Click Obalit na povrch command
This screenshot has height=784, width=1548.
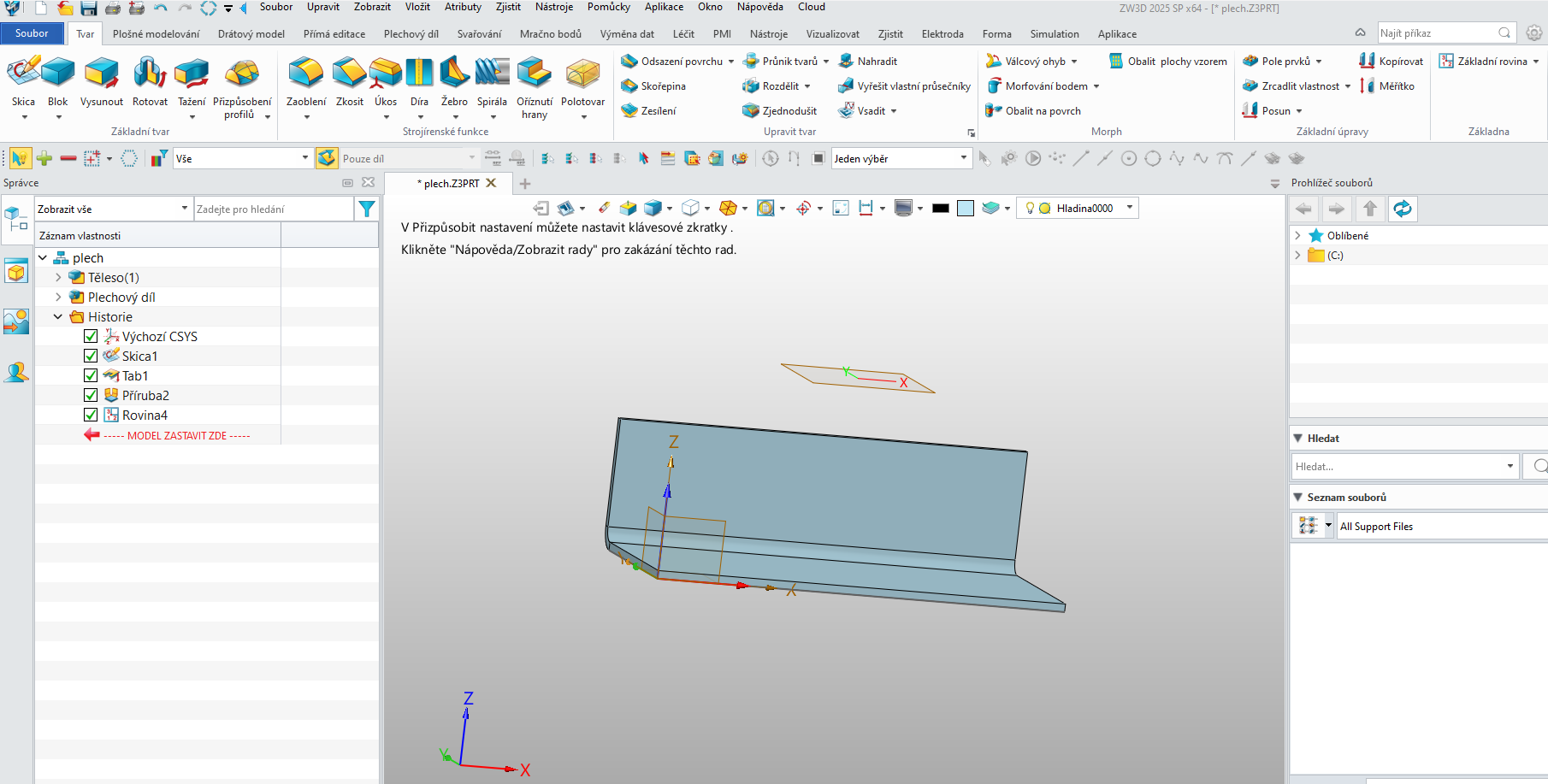point(1033,111)
